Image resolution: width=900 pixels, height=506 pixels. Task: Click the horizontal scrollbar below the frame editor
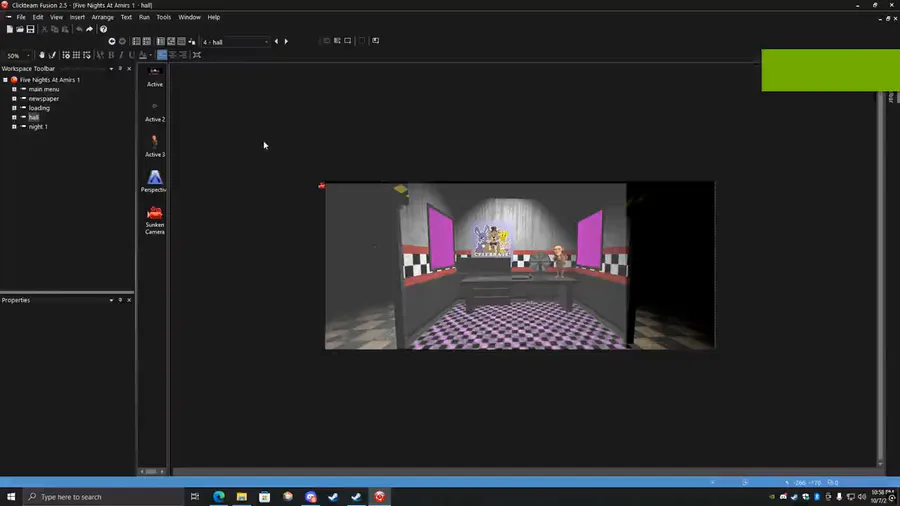[x=525, y=472]
